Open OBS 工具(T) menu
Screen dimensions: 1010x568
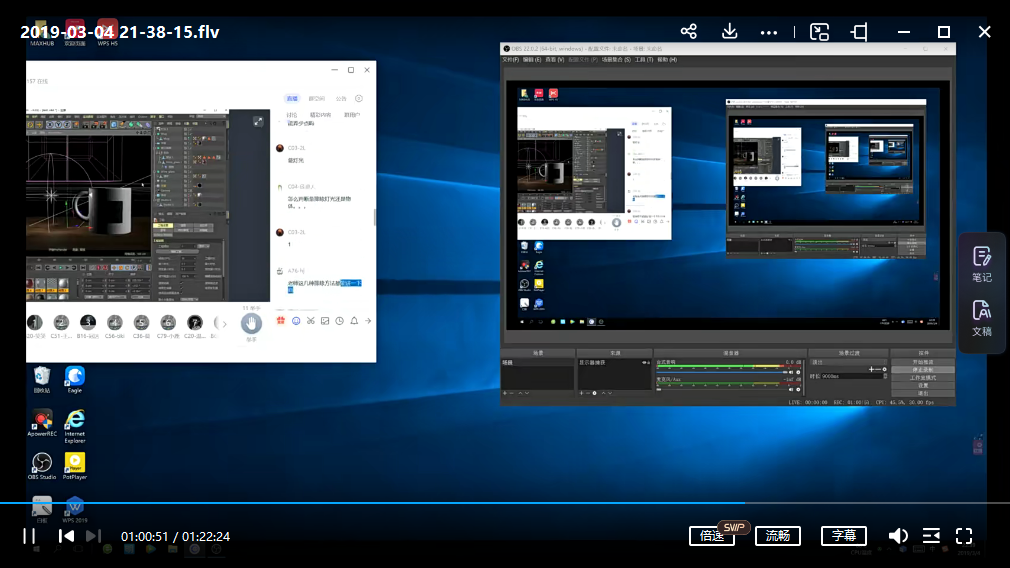point(643,59)
